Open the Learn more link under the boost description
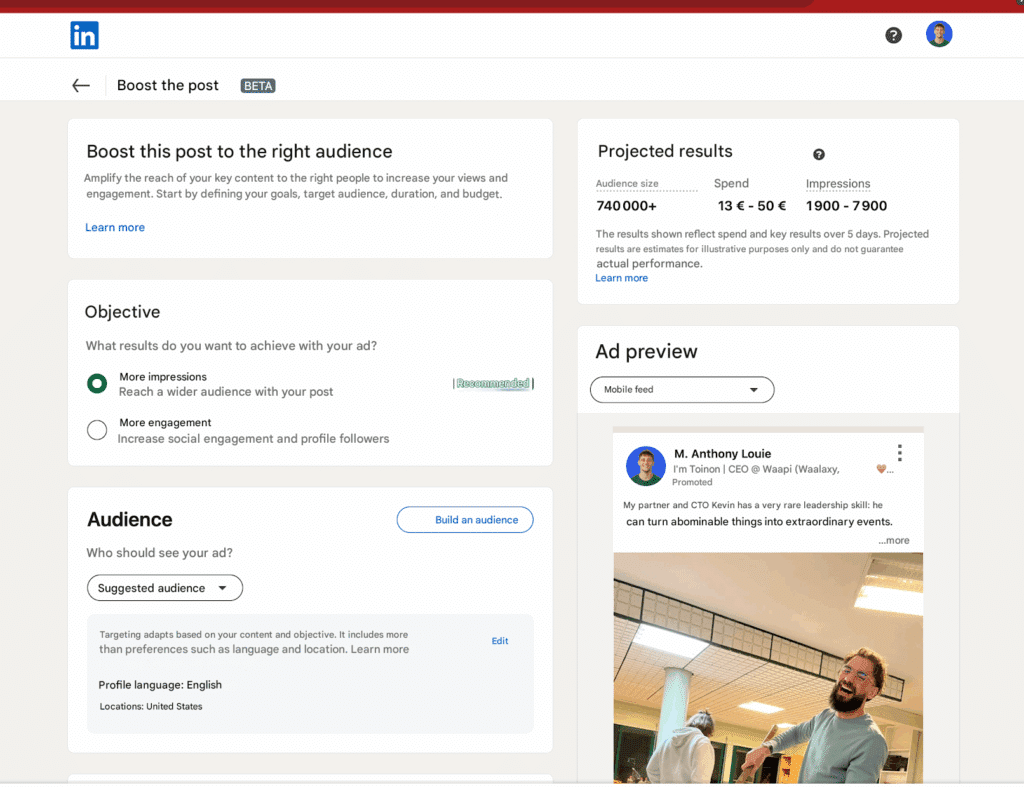The image size is (1024, 787). 114,227
